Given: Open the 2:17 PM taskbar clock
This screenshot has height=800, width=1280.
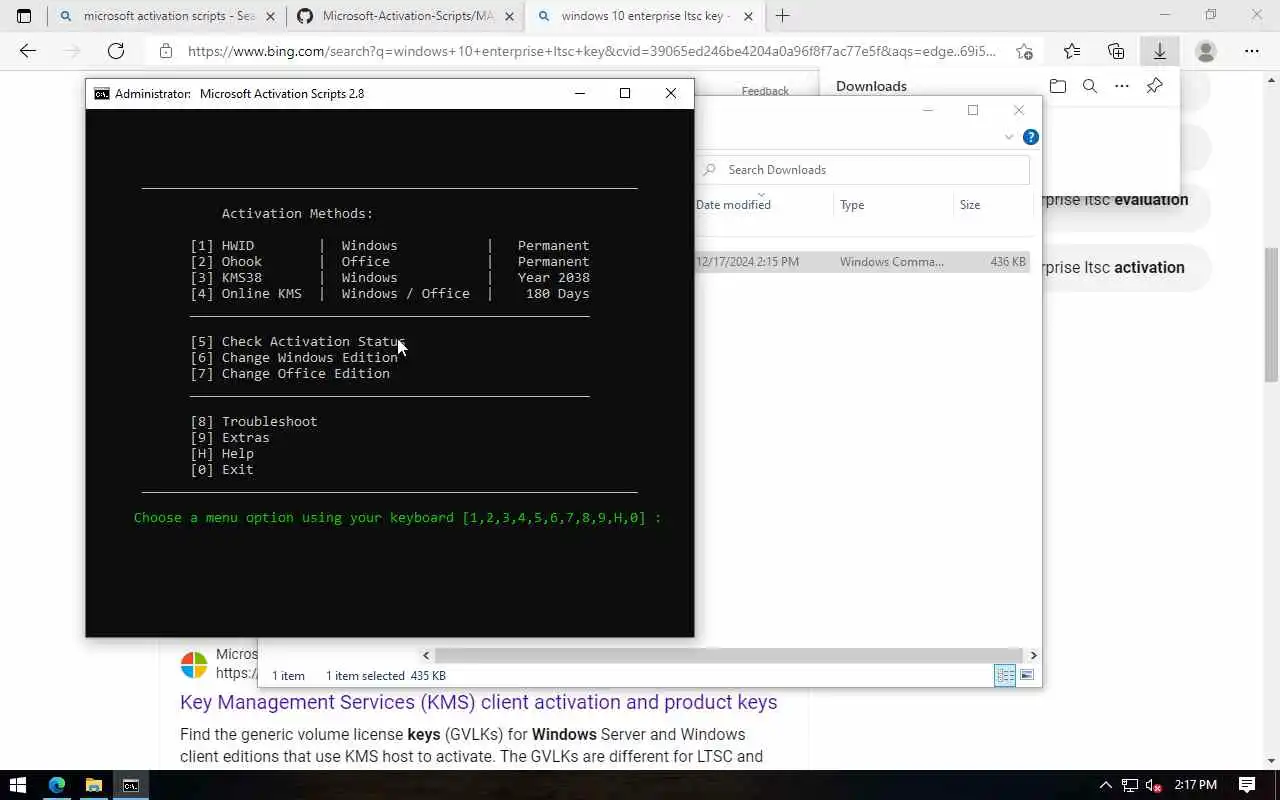Looking at the screenshot, I should coord(1195,785).
